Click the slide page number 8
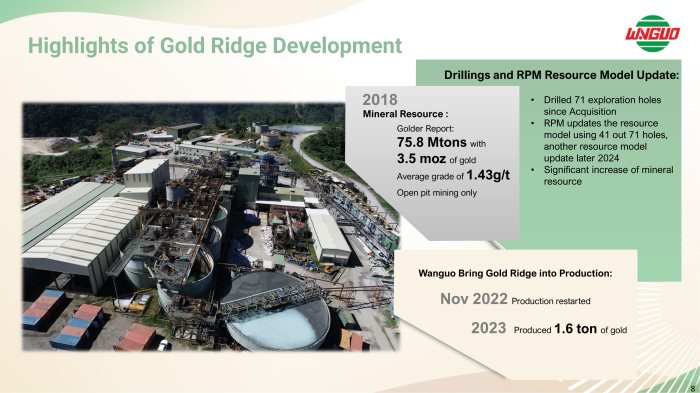 (x=692, y=389)
